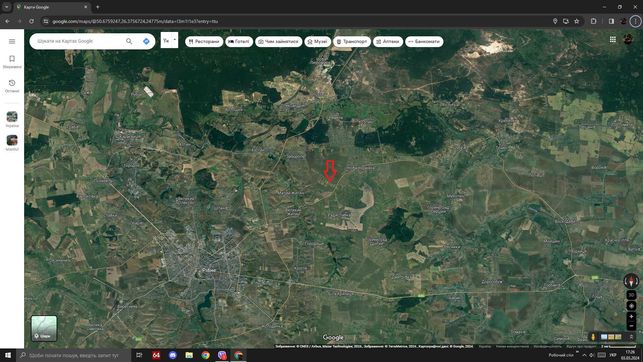Open a new browser tab

98,7
